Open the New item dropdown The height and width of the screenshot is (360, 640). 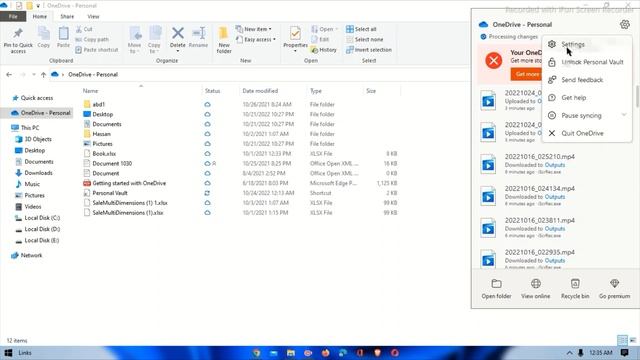click(x=253, y=29)
